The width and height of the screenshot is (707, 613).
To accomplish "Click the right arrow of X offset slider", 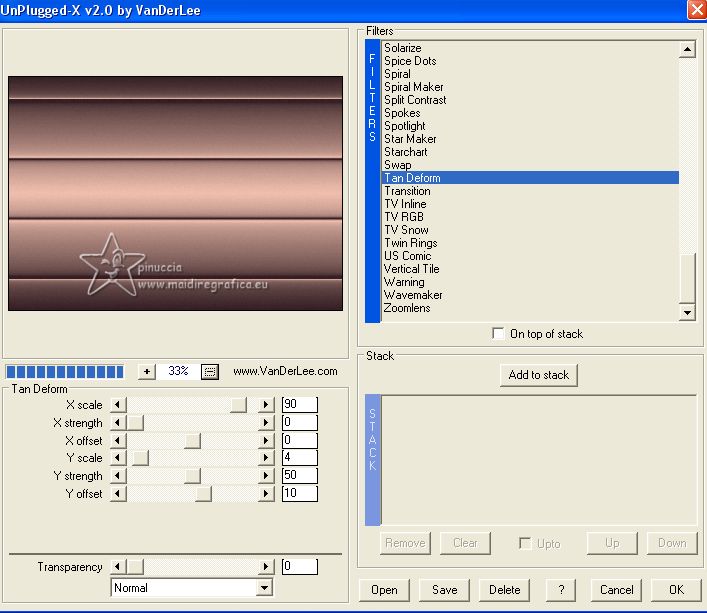I will [266, 440].
